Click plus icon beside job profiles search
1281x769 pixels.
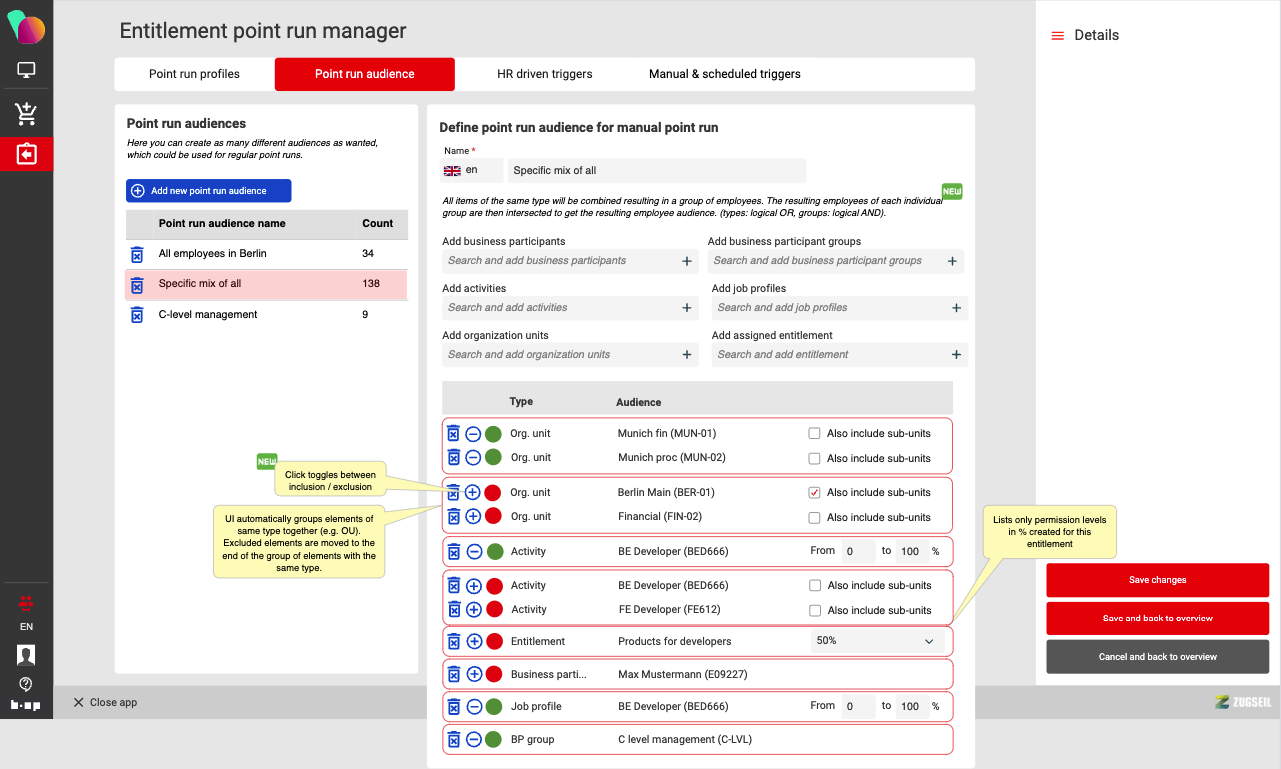(x=956, y=308)
